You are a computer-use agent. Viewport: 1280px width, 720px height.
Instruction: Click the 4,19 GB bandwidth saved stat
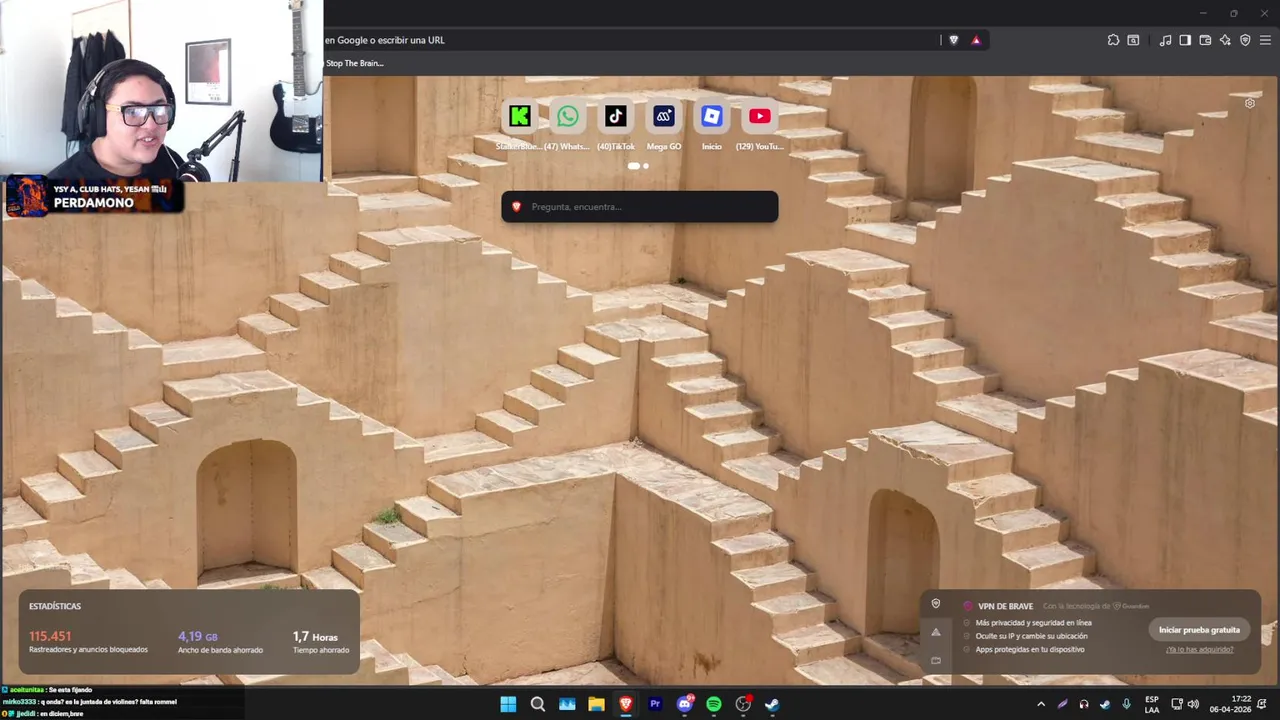pyautogui.click(x=198, y=636)
